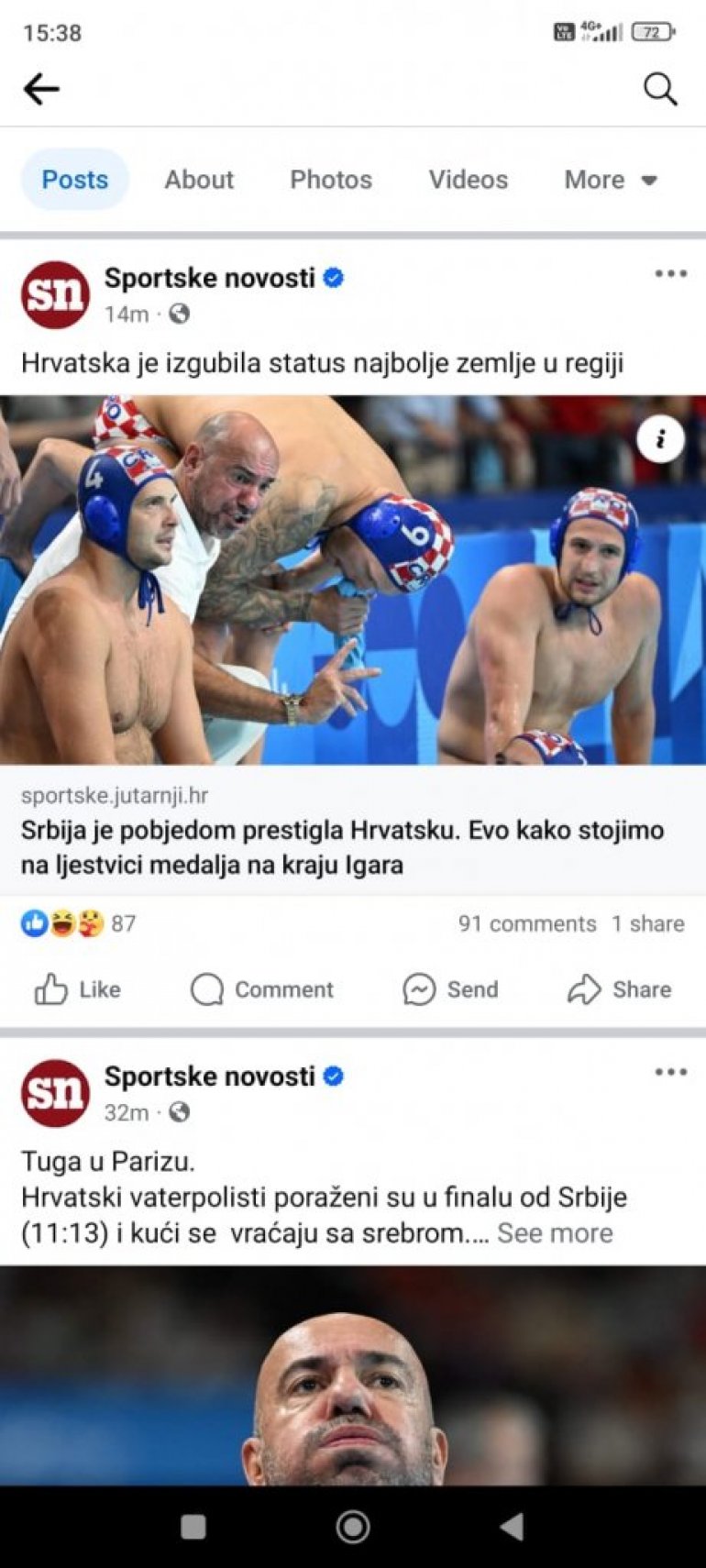View the reaction emojis count 87

click(79, 923)
